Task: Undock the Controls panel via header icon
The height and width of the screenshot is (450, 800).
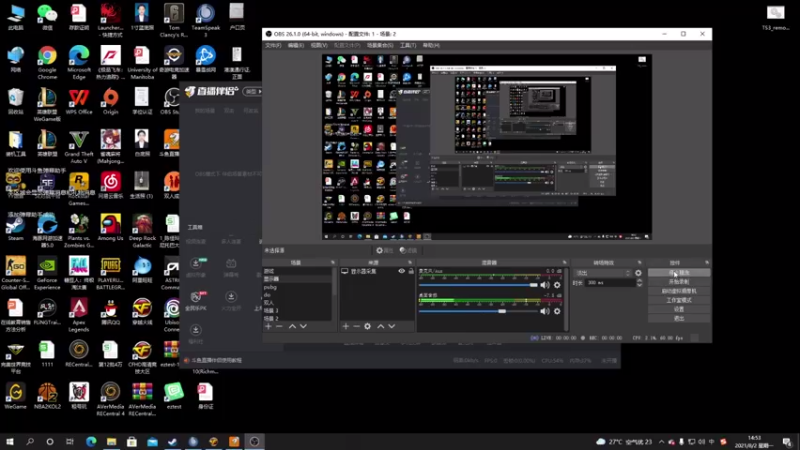Action: pyautogui.click(x=707, y=263)
